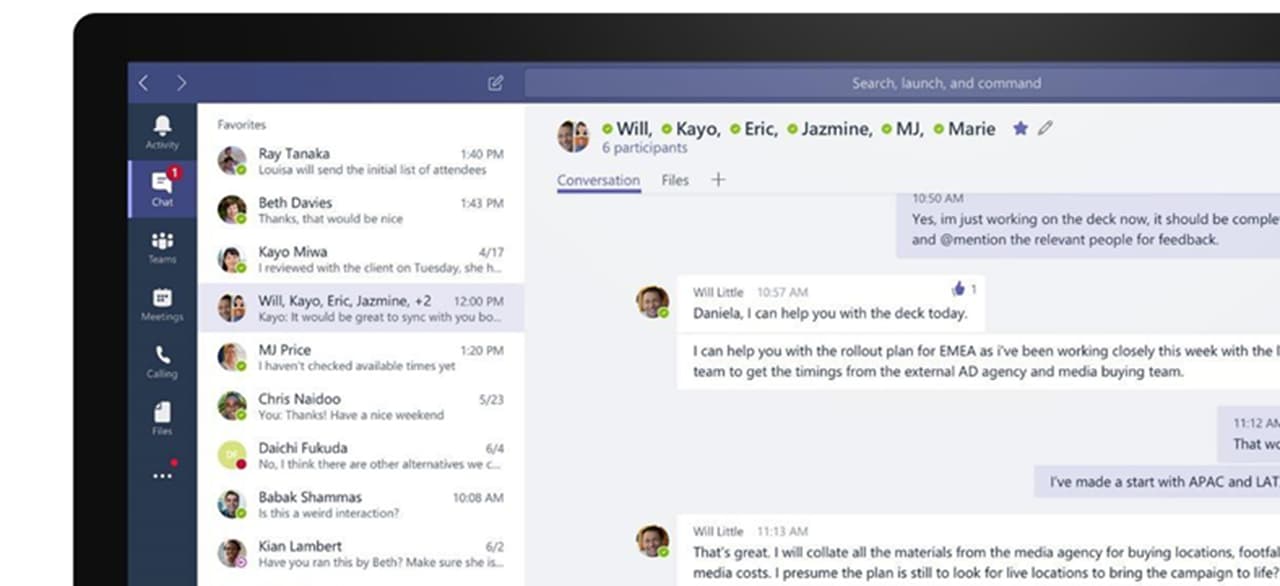Open the Chat section in sidebar

(x=162, y=188)
